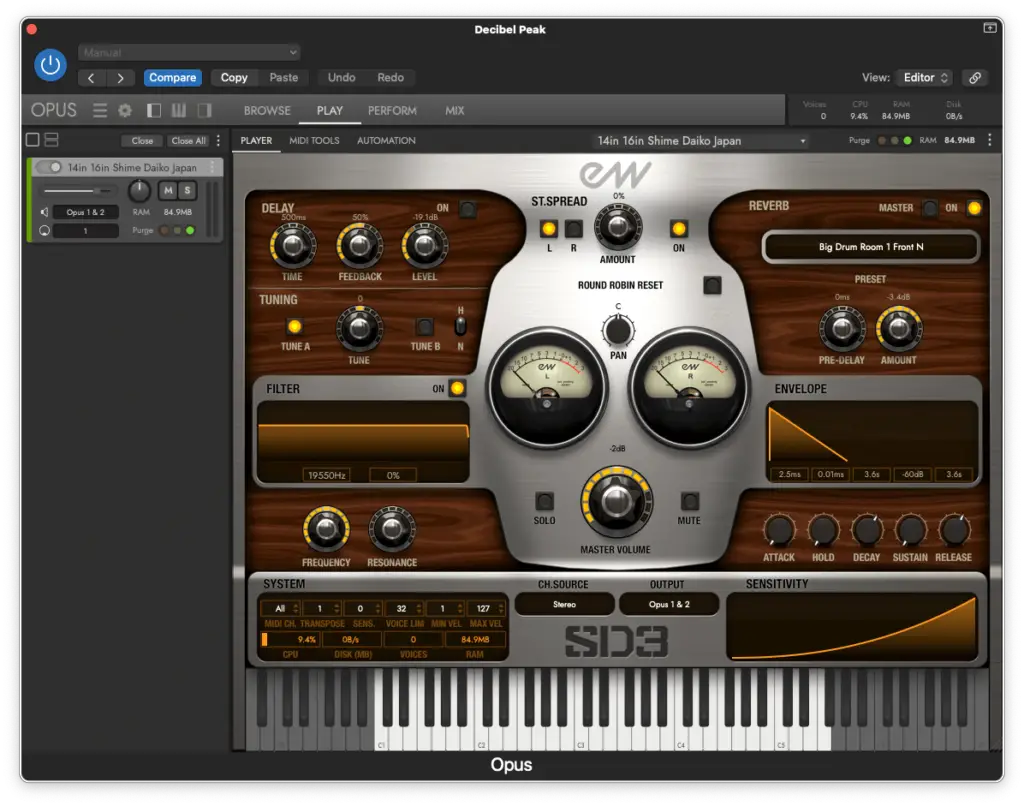Mute instrument with M button
The height and width of the screenshot is (806, 1024).
168,190
